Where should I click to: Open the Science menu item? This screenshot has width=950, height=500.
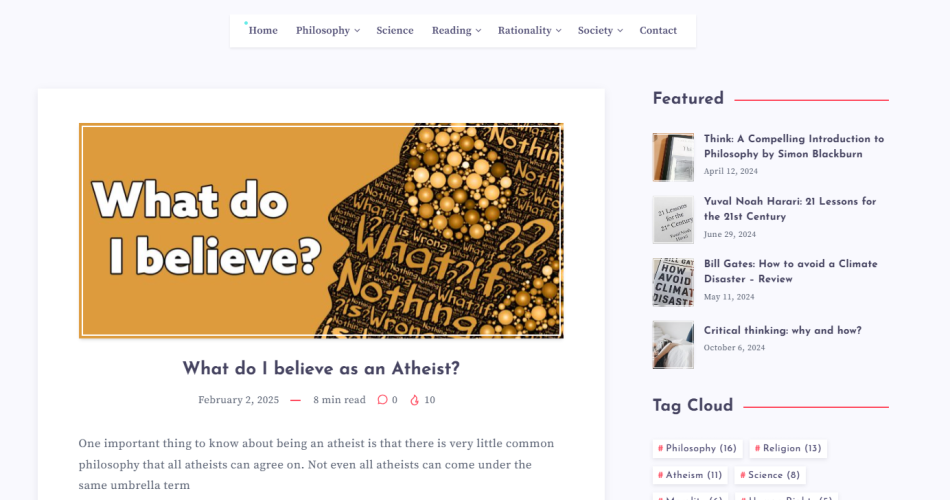pyautogui.click(x=395, y=30)
